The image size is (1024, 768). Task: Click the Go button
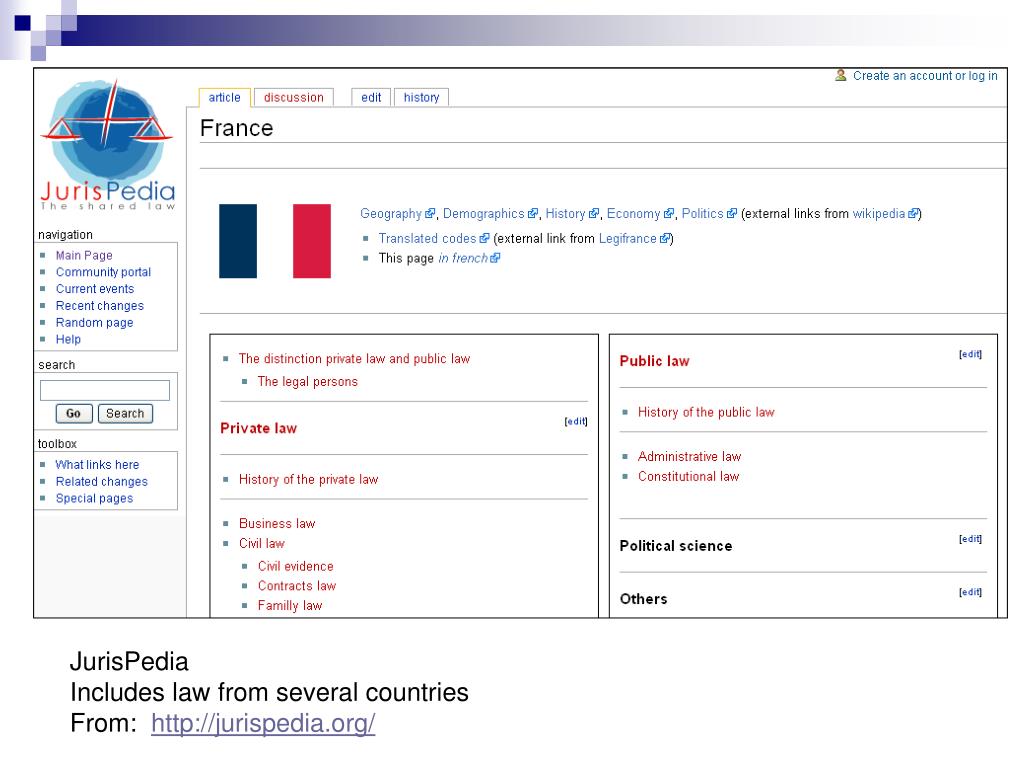tap(74, 413)
